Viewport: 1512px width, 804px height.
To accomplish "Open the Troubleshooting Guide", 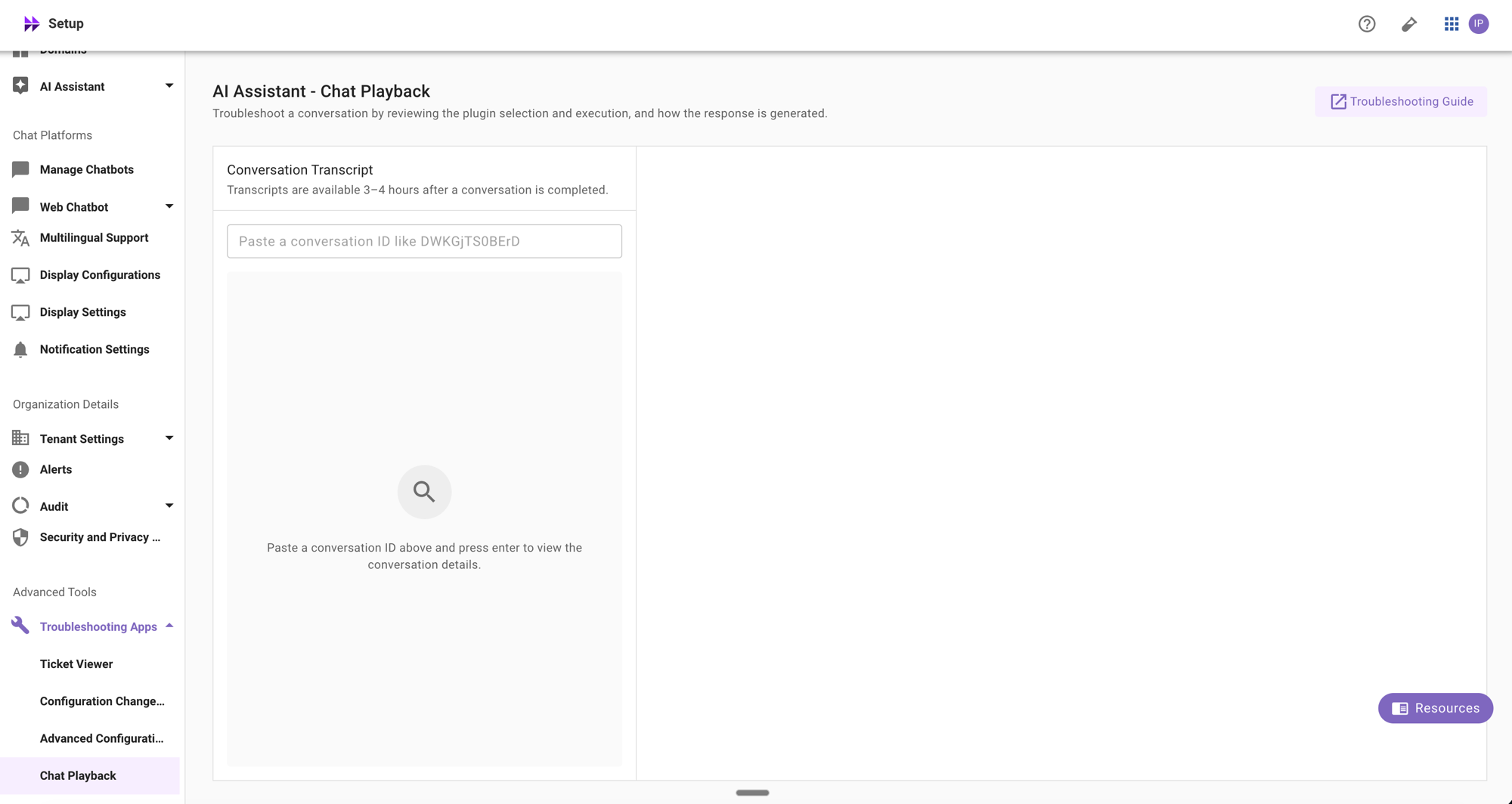I will [x=1400, y=101].
